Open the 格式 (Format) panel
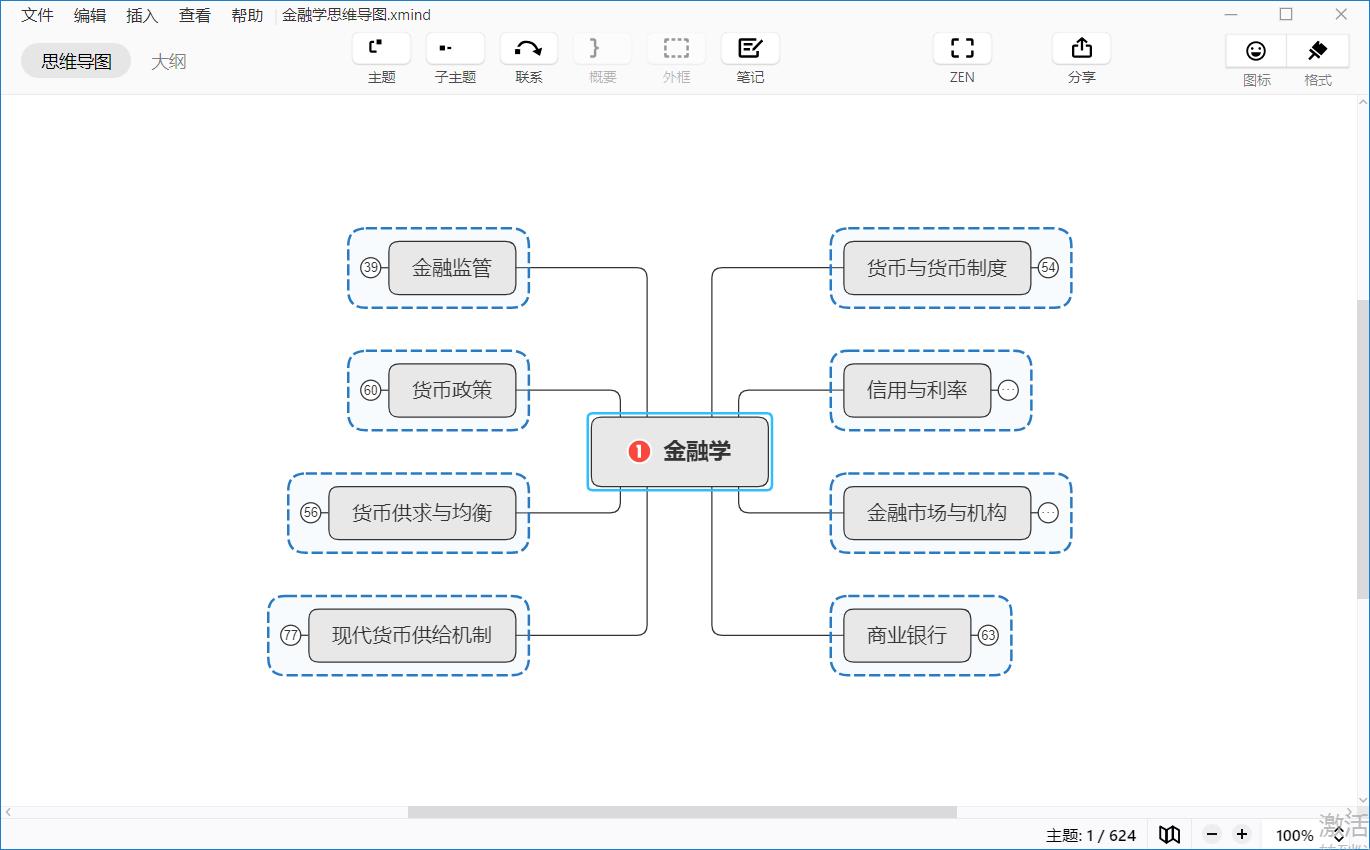This screenshot has height=850, width=1370. pyautogui.click(x=1317, y=51)
